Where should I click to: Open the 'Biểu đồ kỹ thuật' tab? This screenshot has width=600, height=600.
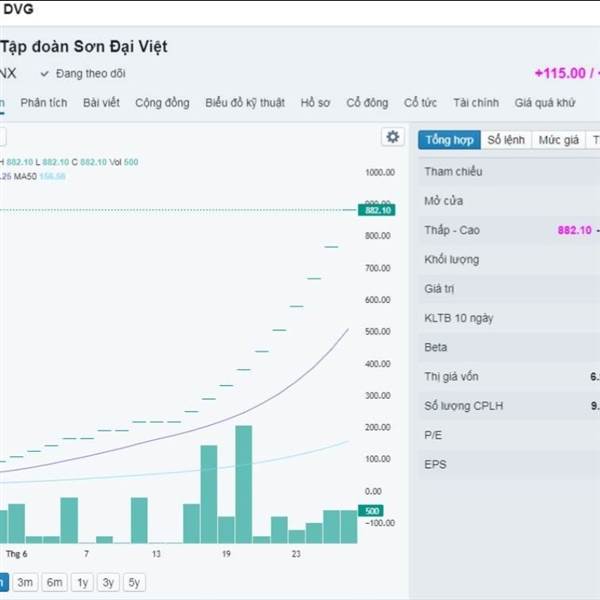point(245,103)
